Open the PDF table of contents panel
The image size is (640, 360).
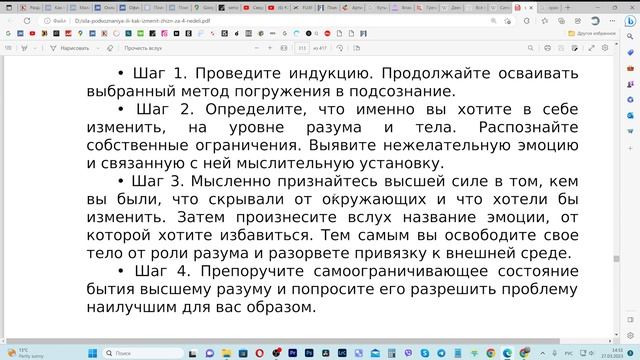point(8,48)
